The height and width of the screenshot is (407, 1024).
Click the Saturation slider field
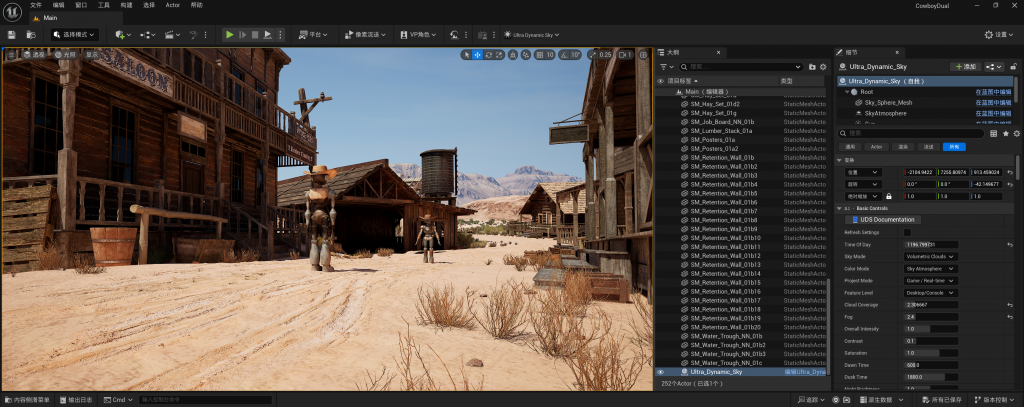pyautogui.click(x=931, y=352)
